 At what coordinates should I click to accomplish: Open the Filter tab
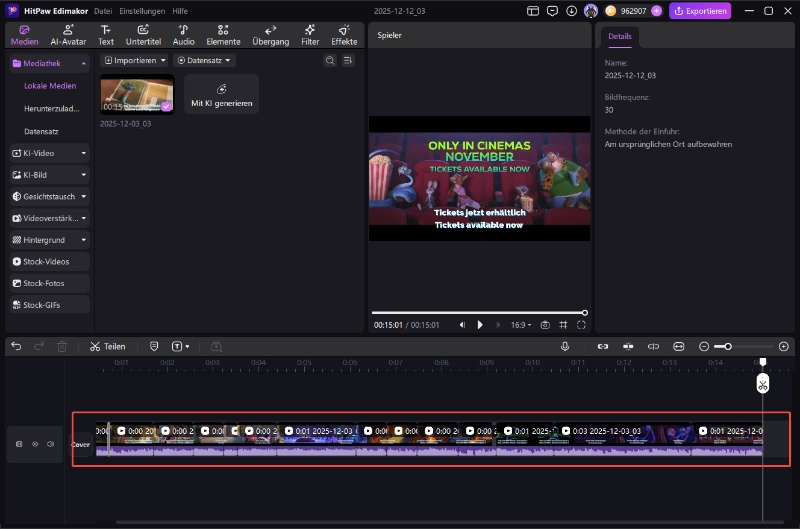click(310, 35)
